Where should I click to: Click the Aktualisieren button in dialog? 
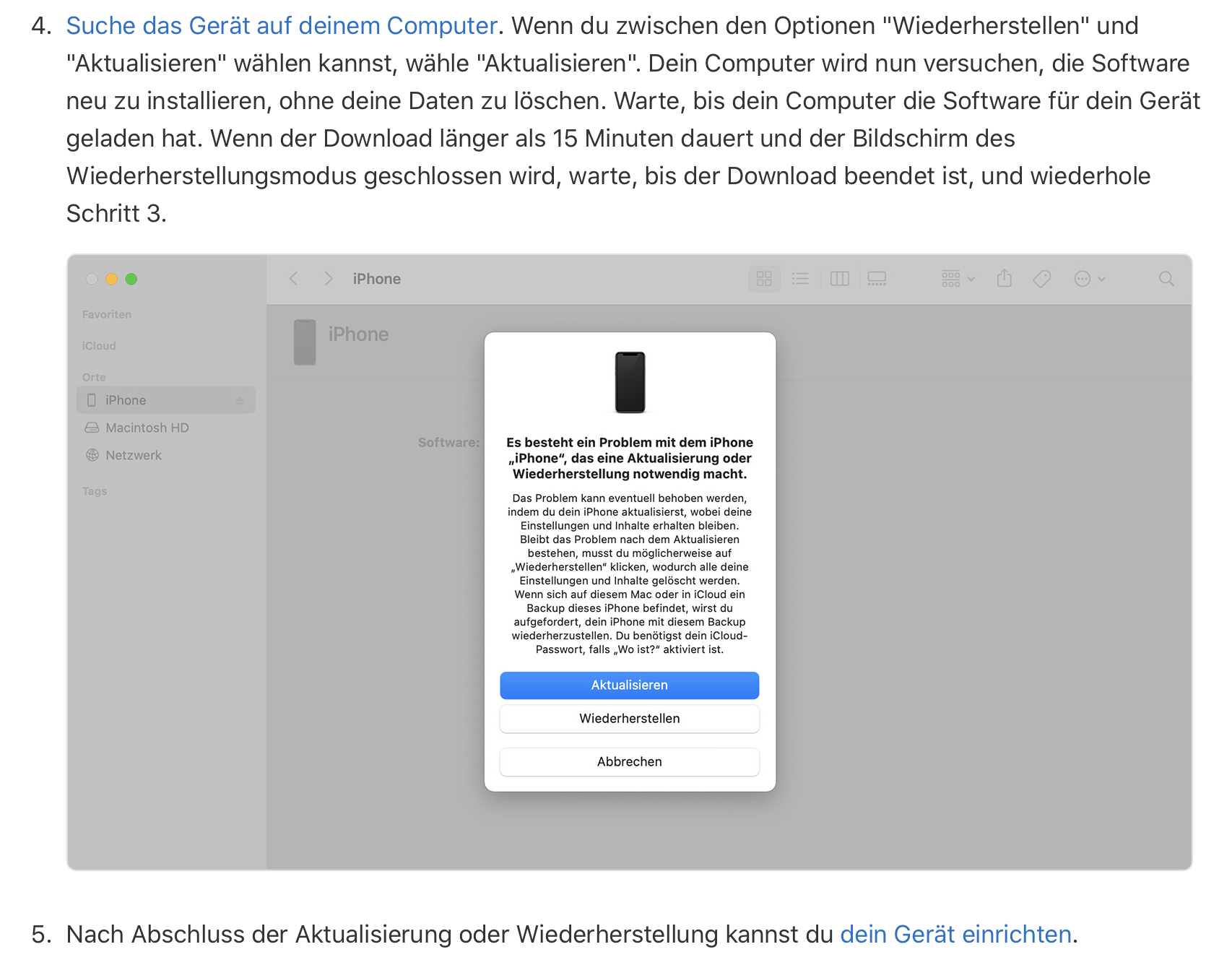pos(629,685)
